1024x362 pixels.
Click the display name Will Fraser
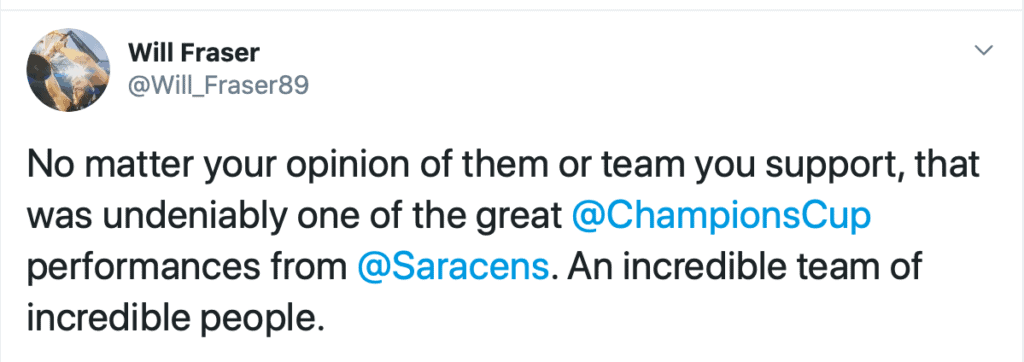coord(194,52)
